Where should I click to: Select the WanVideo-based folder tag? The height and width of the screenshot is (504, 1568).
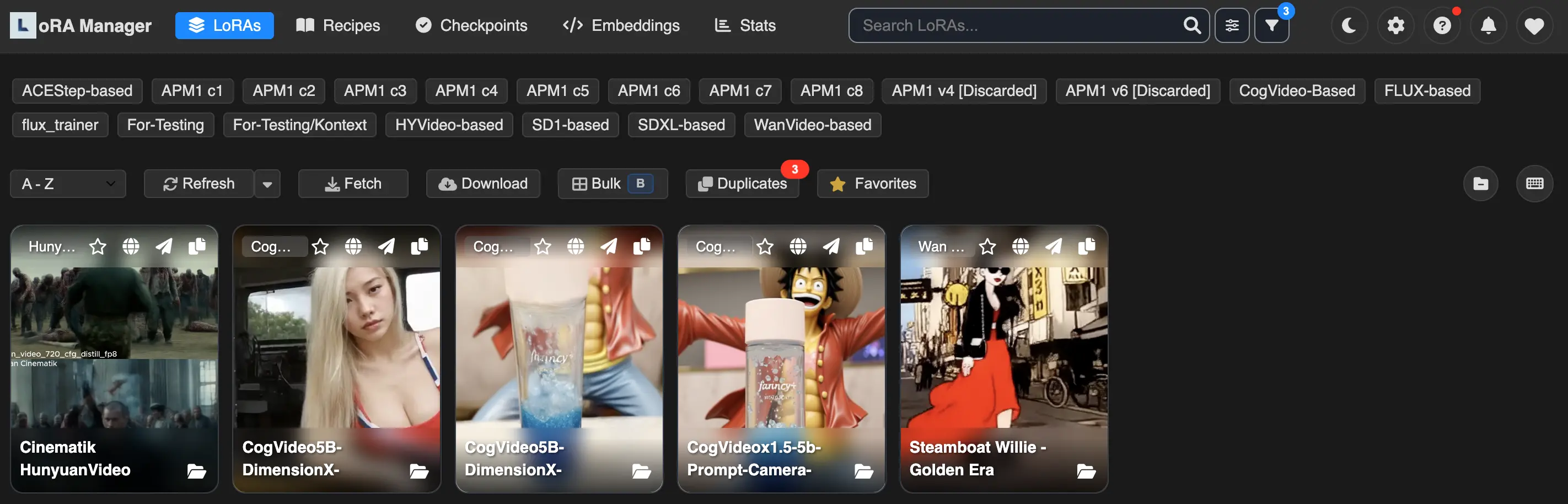pyautogui.click(x=812, y=125)
